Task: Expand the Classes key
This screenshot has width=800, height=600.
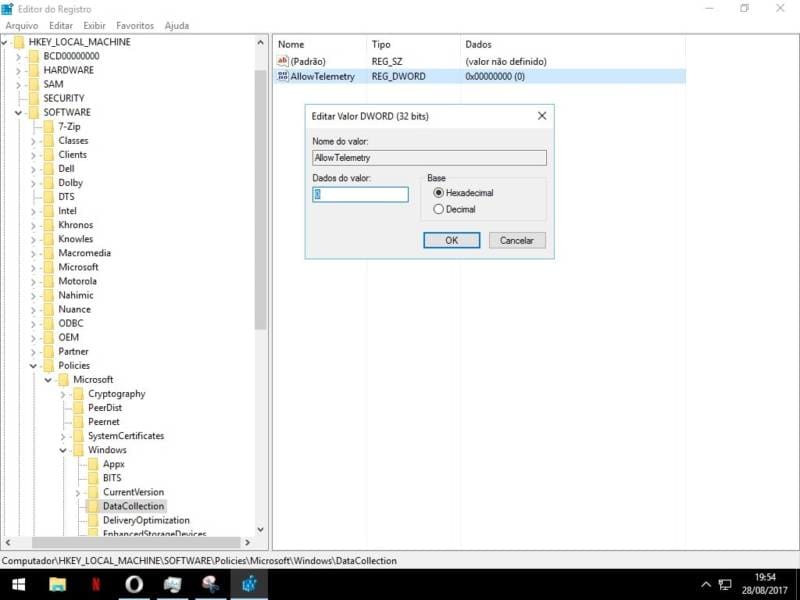Action: pos(34,141)
